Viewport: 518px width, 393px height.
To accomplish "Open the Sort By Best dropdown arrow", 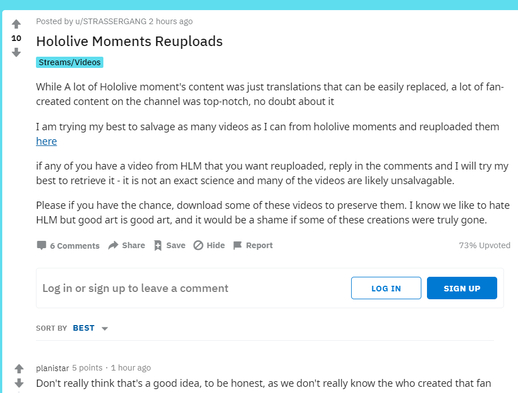I will pos(105,329).
